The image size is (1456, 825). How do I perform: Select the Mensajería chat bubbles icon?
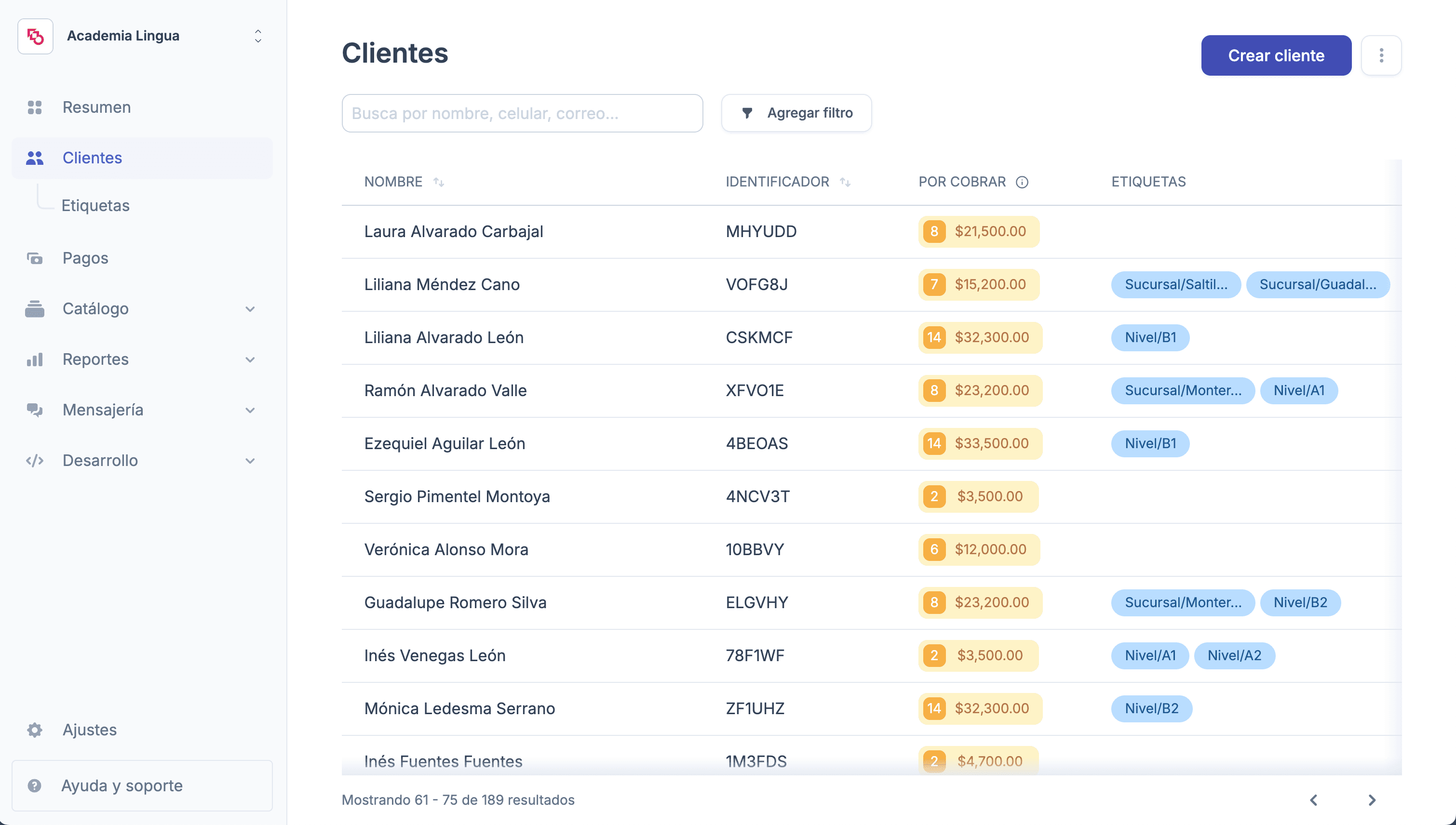coord(35,410)
